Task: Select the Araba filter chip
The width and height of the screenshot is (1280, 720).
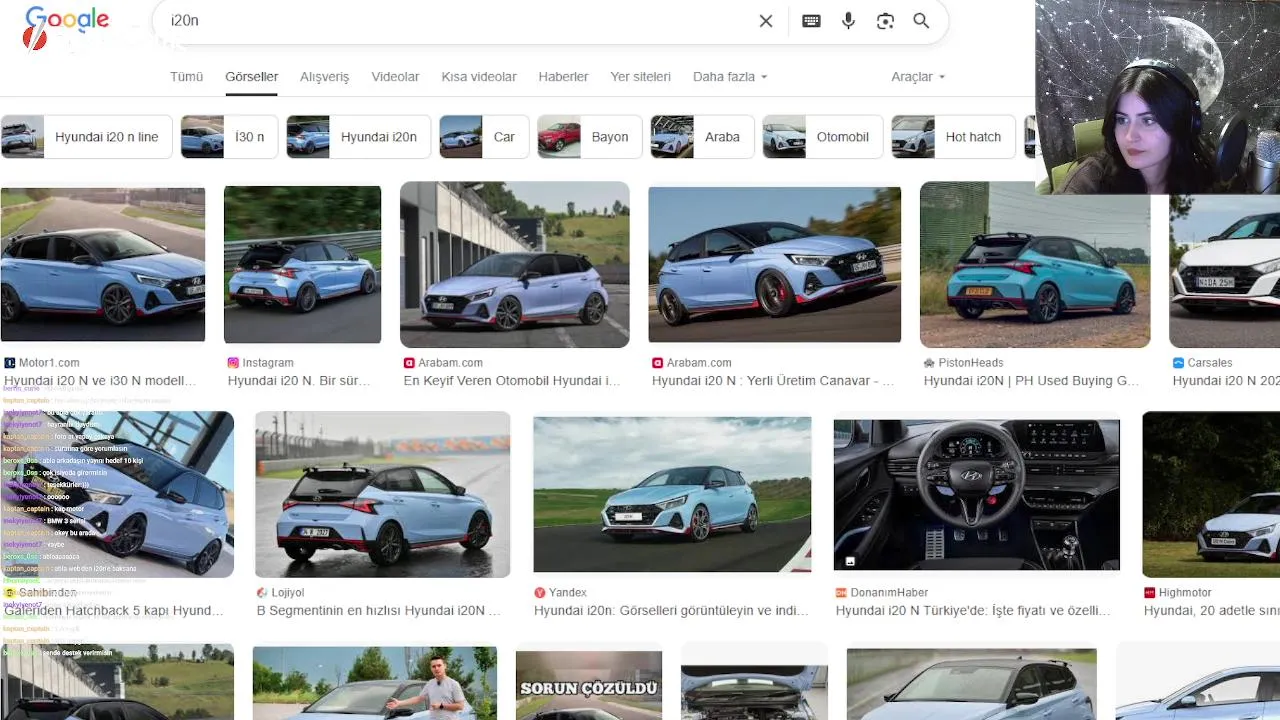Action: click(x=702, y=137)
